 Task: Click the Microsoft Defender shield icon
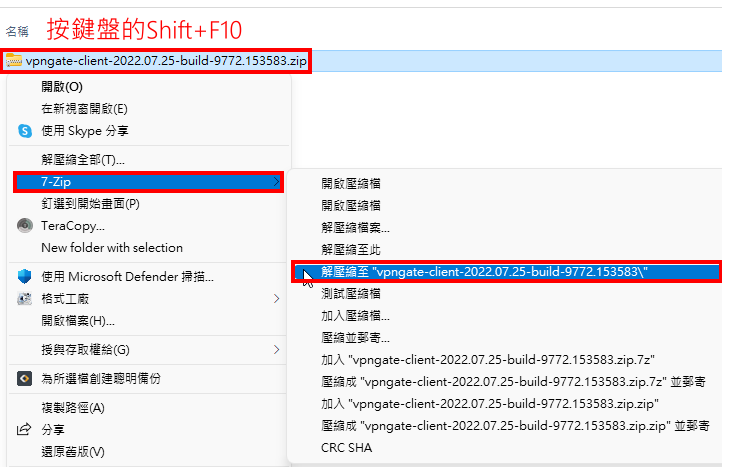pyautogui.click(x=24, y=276)
